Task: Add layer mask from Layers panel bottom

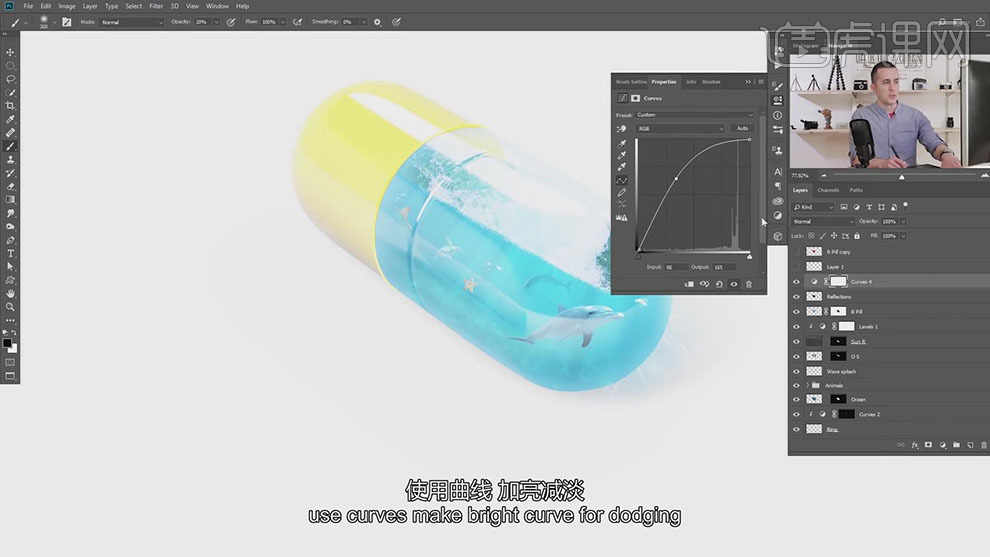Action: click(x=928, y=445)
